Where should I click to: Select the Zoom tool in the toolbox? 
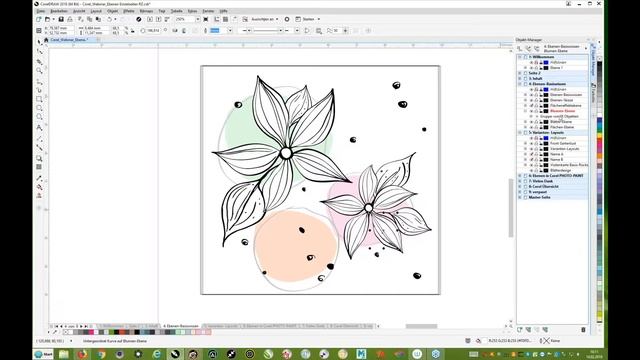point(39,71)
